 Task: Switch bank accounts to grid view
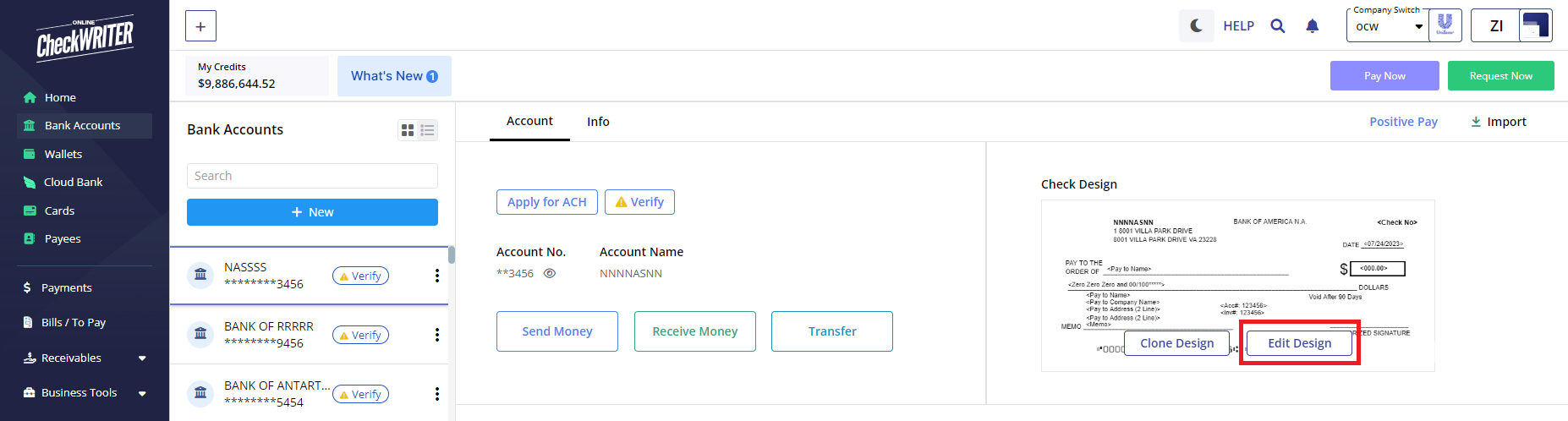408,130
